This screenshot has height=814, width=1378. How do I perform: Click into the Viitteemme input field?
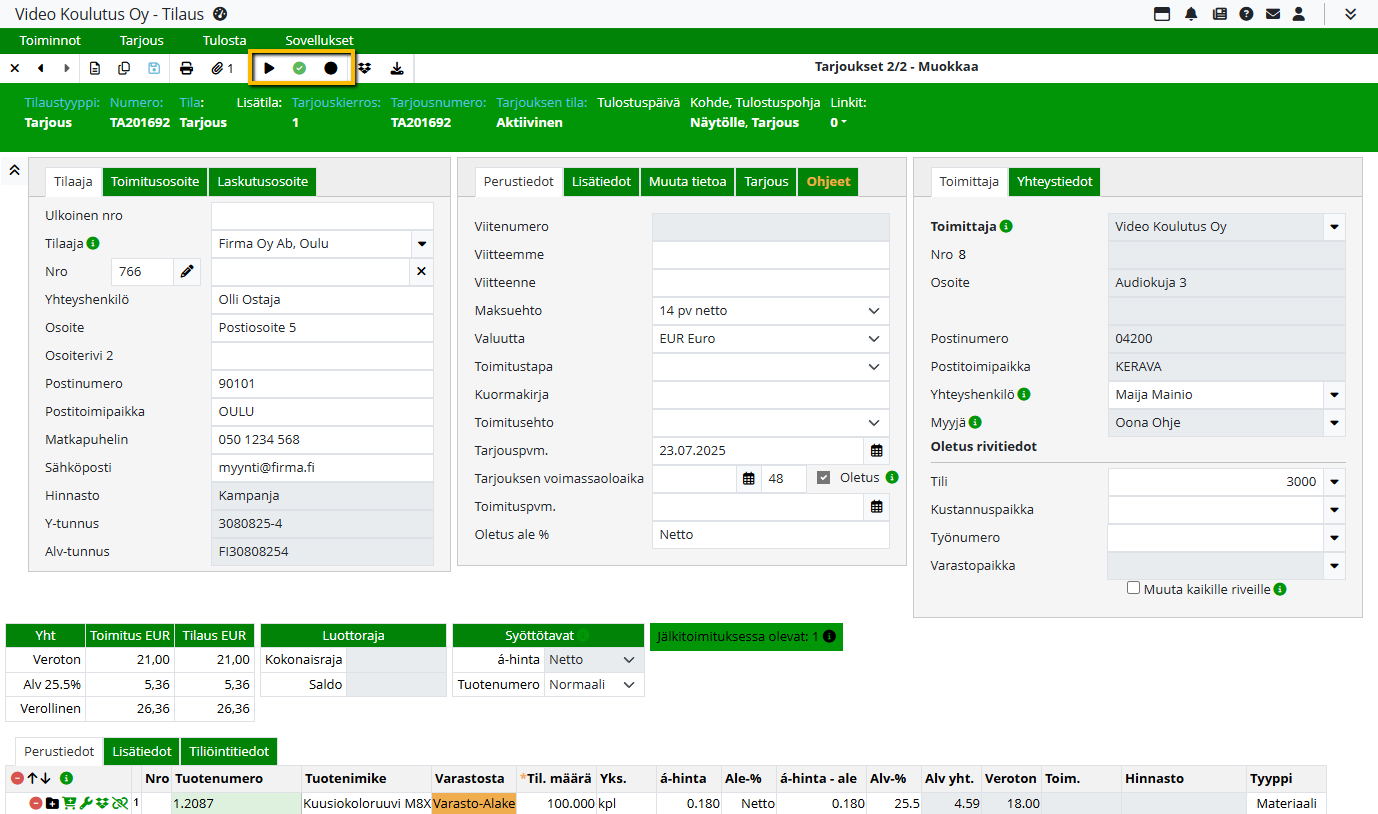tap(770, 255)
